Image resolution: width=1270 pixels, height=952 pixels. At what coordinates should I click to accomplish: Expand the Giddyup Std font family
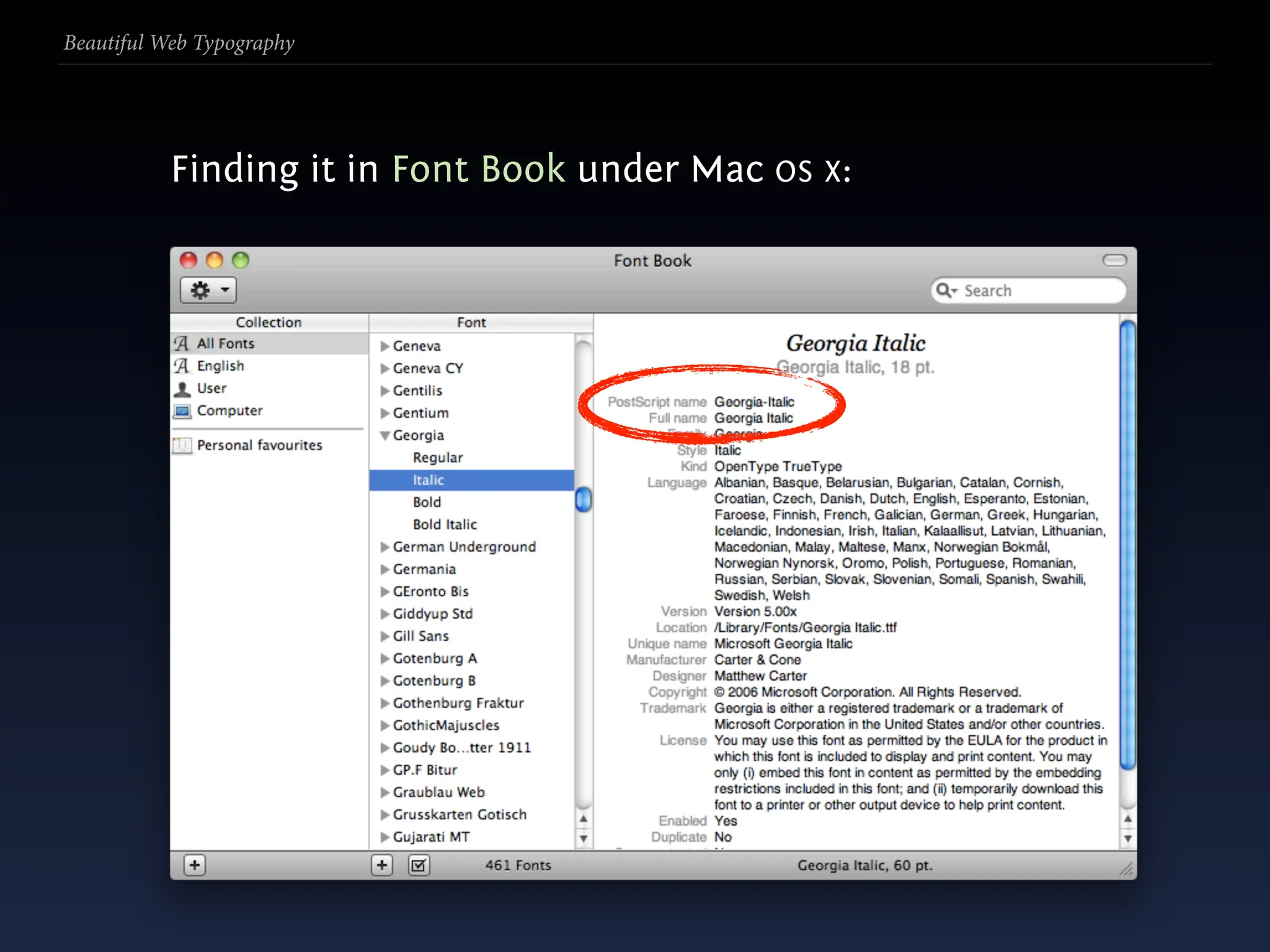point(385,614)
